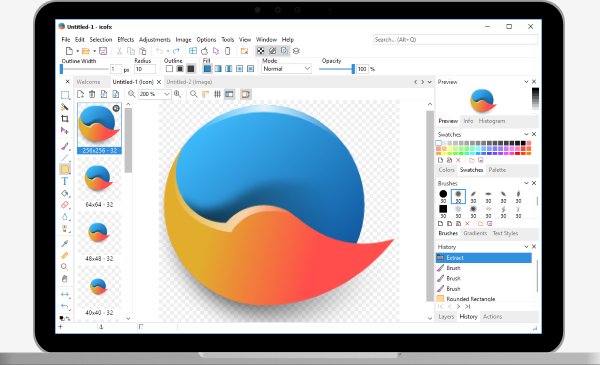Select the Zoom tool in the toolbox

[x=65, y=267]
